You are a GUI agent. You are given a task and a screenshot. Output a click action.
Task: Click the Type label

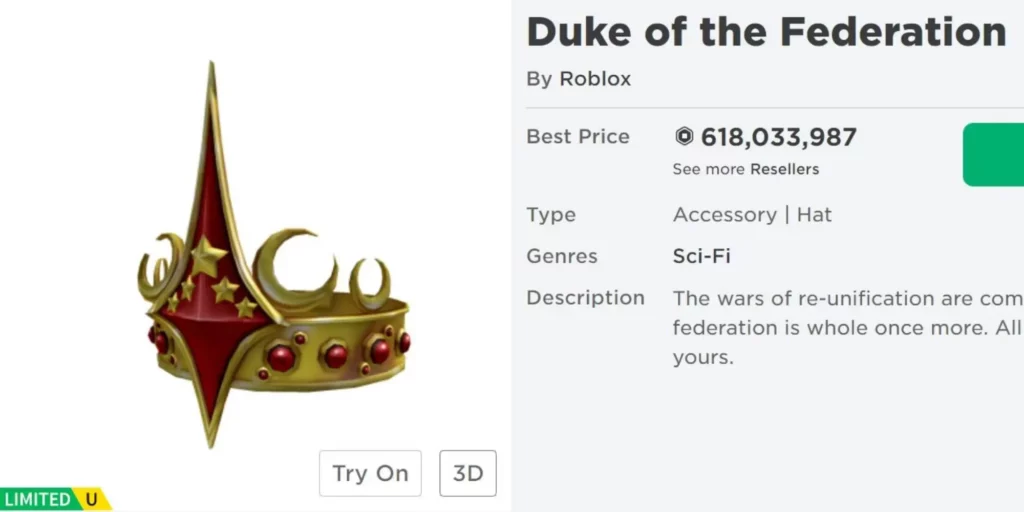[x=551, y=214]
